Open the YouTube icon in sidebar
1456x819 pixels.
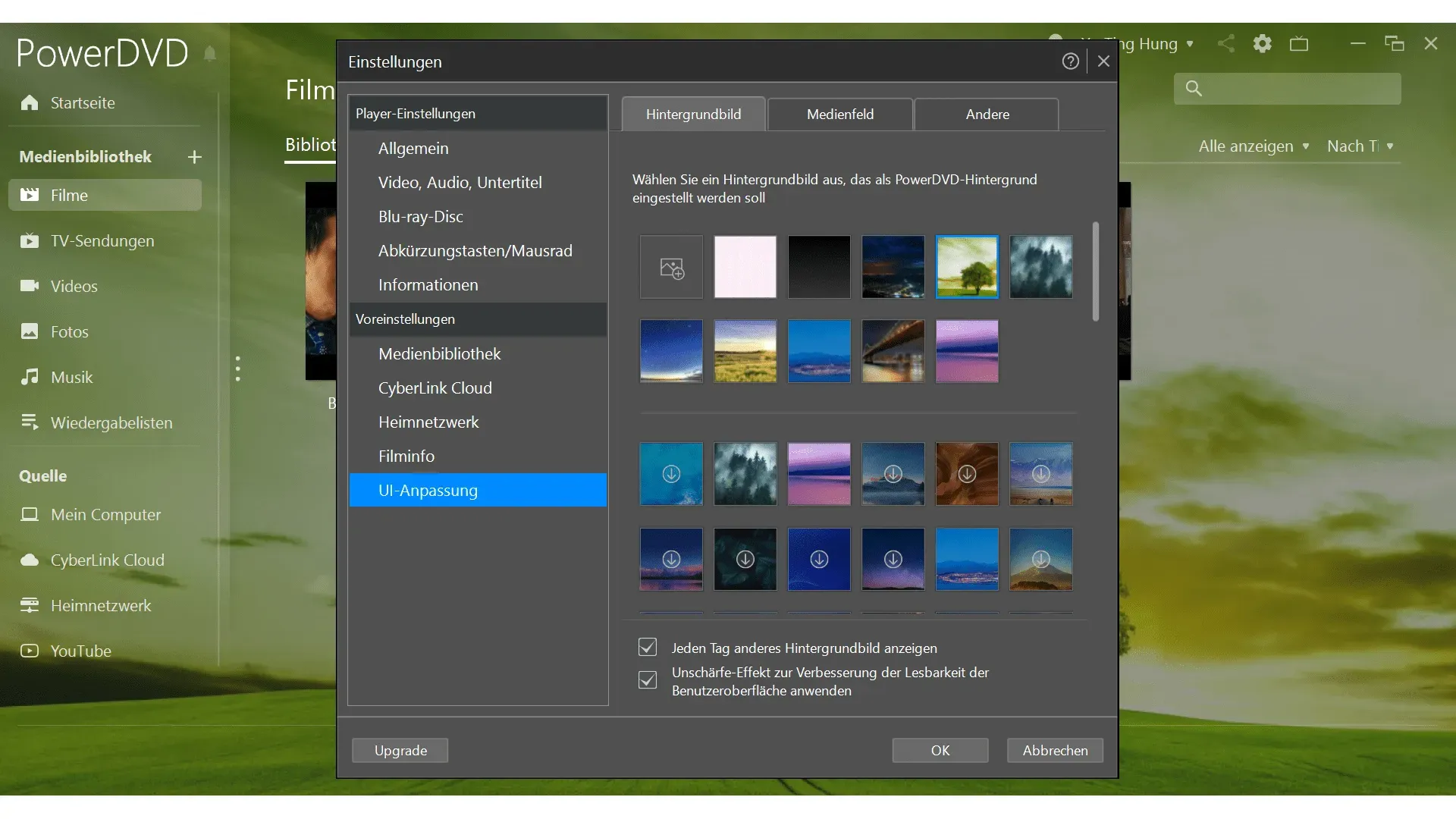30,651
